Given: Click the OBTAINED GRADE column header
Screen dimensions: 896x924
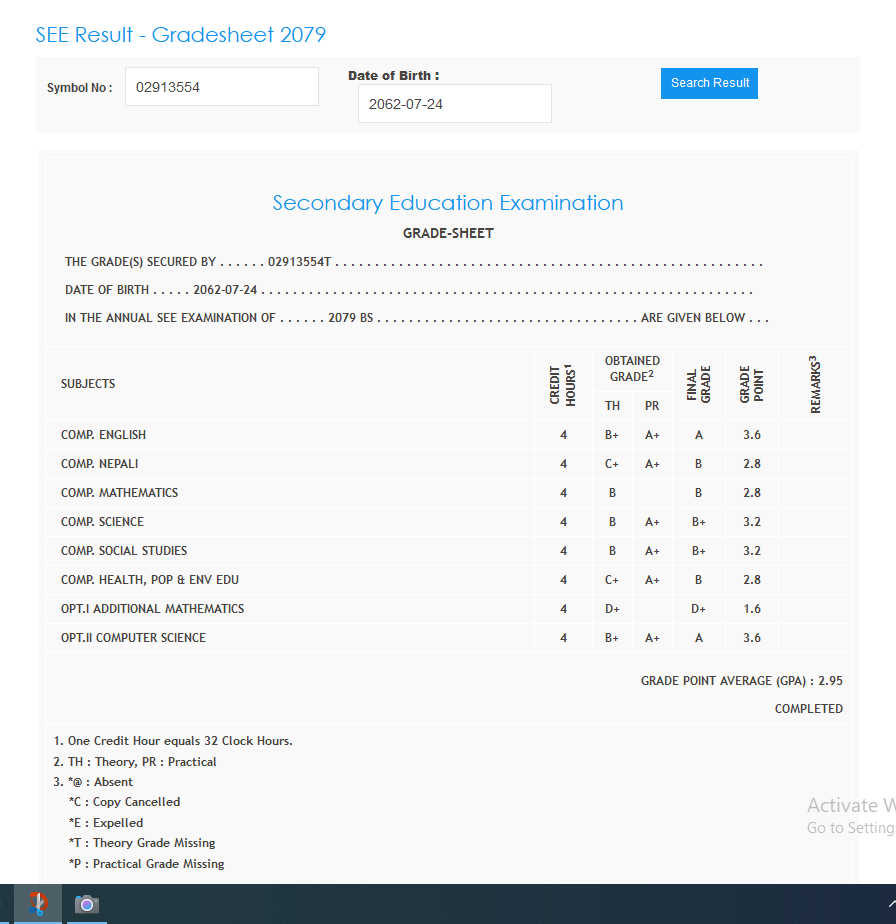Looking at the screenshot, I should pyautogui.click(x=632, y=369).
